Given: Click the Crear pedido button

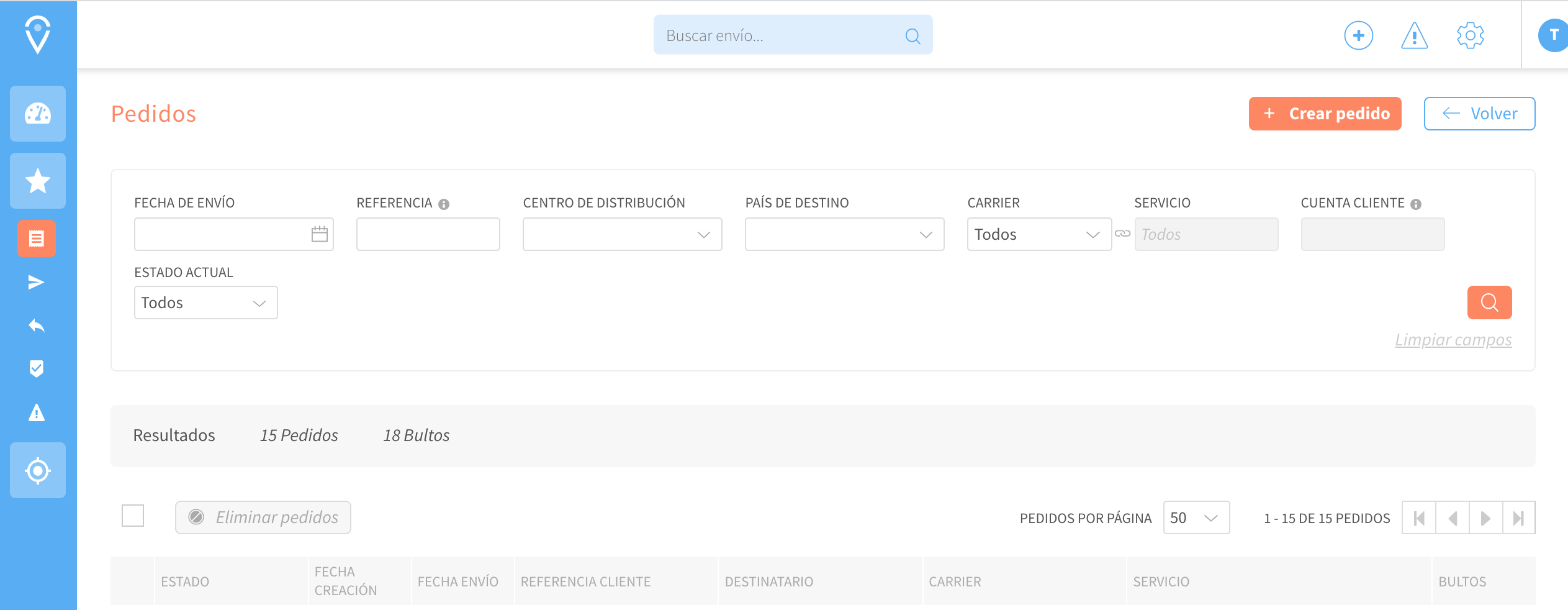Looking at the screenshot, I should 1325,114.
